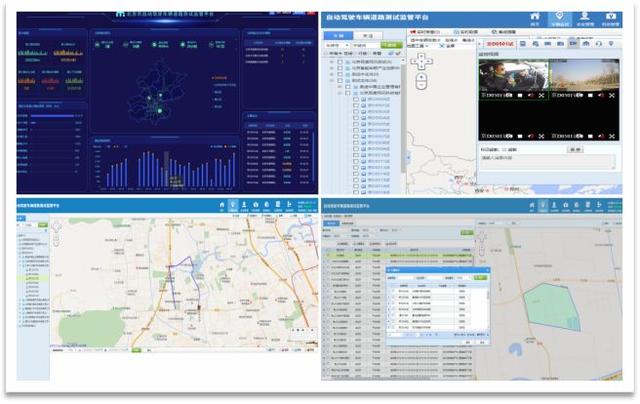The width and height of the screenshot is (640, 404).
Task: Click highlighted pin icon in track map header
Action: [x=233, y=205]
